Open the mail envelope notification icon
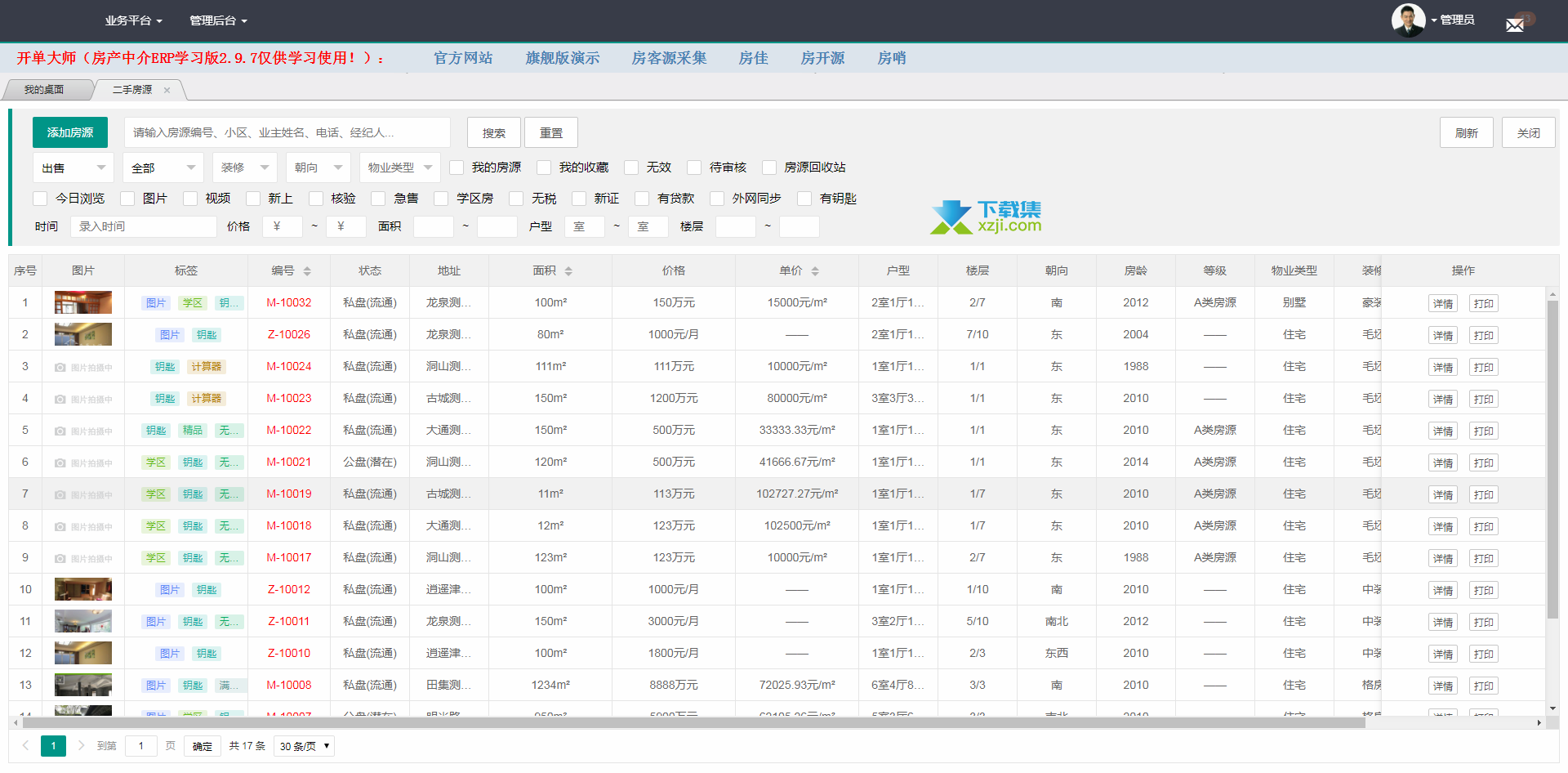 (x=1515, y=25)
